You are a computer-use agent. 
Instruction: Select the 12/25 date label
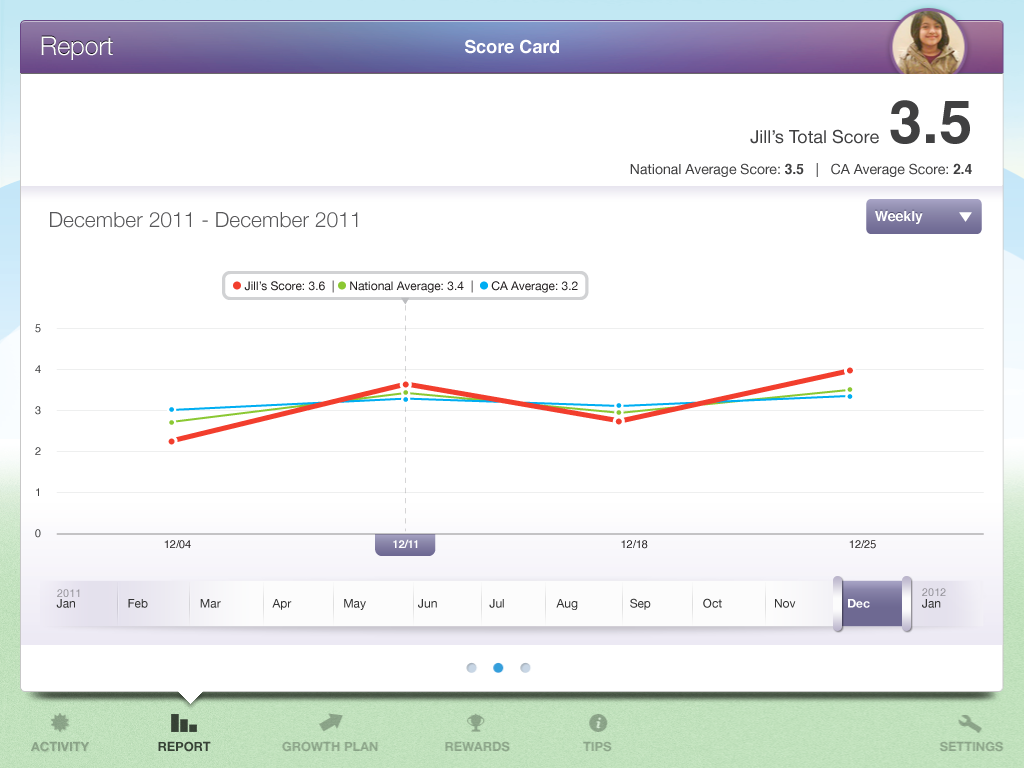pos(862,544)
